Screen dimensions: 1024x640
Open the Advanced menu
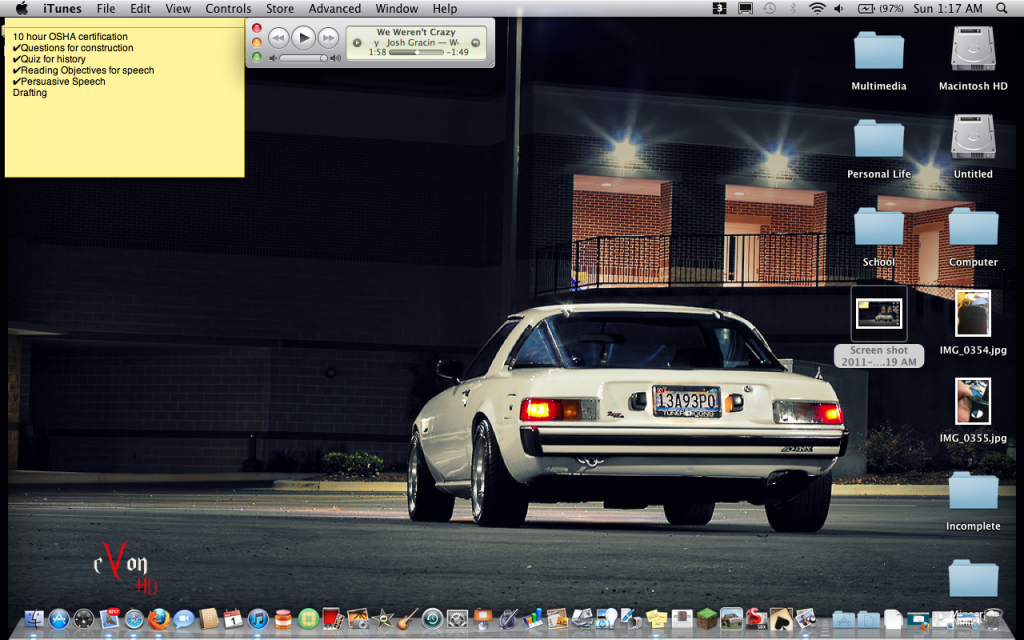coord(334,9)
